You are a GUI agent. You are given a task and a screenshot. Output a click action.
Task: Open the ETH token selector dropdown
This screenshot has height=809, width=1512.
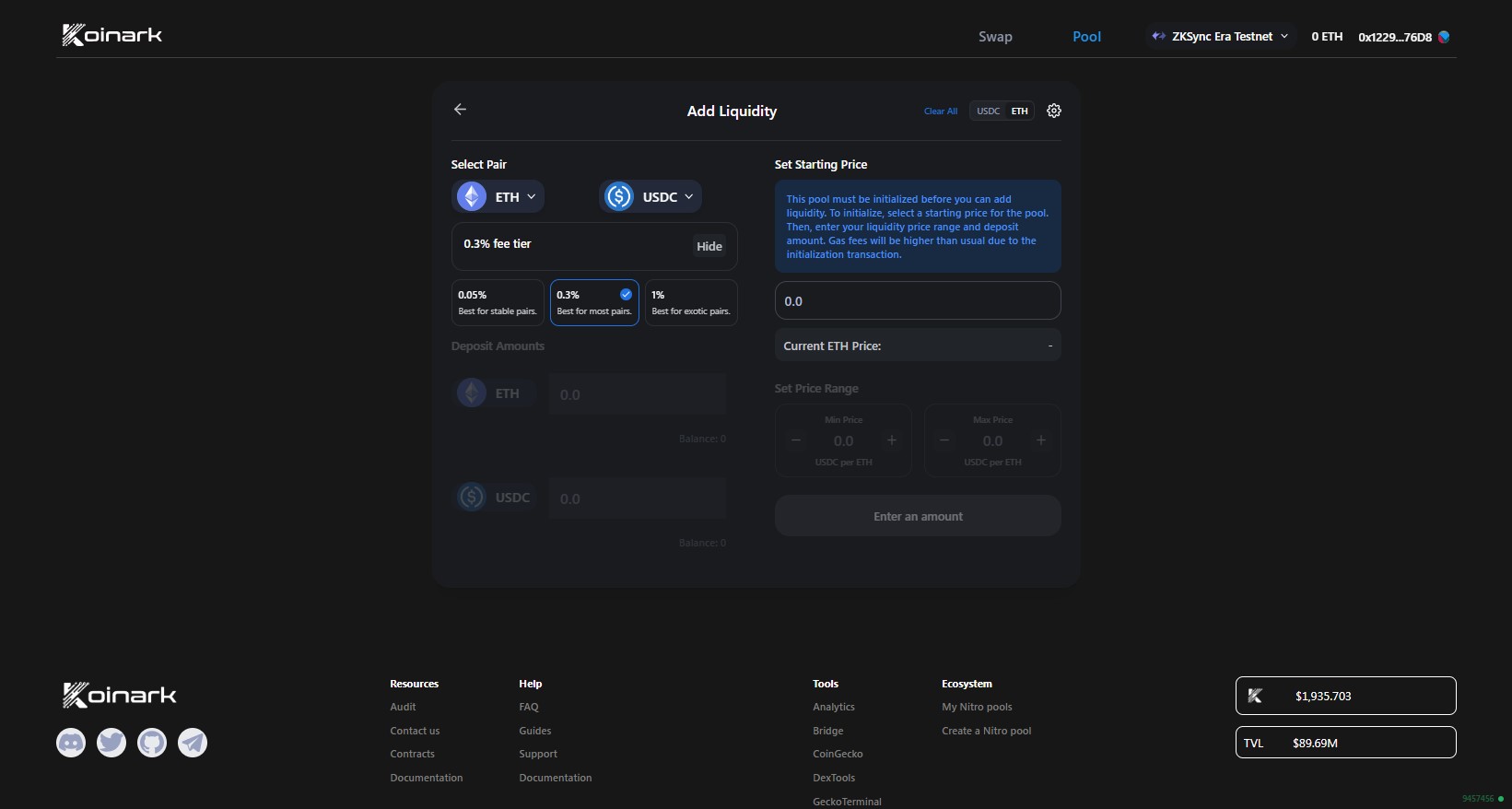(498, 197)
